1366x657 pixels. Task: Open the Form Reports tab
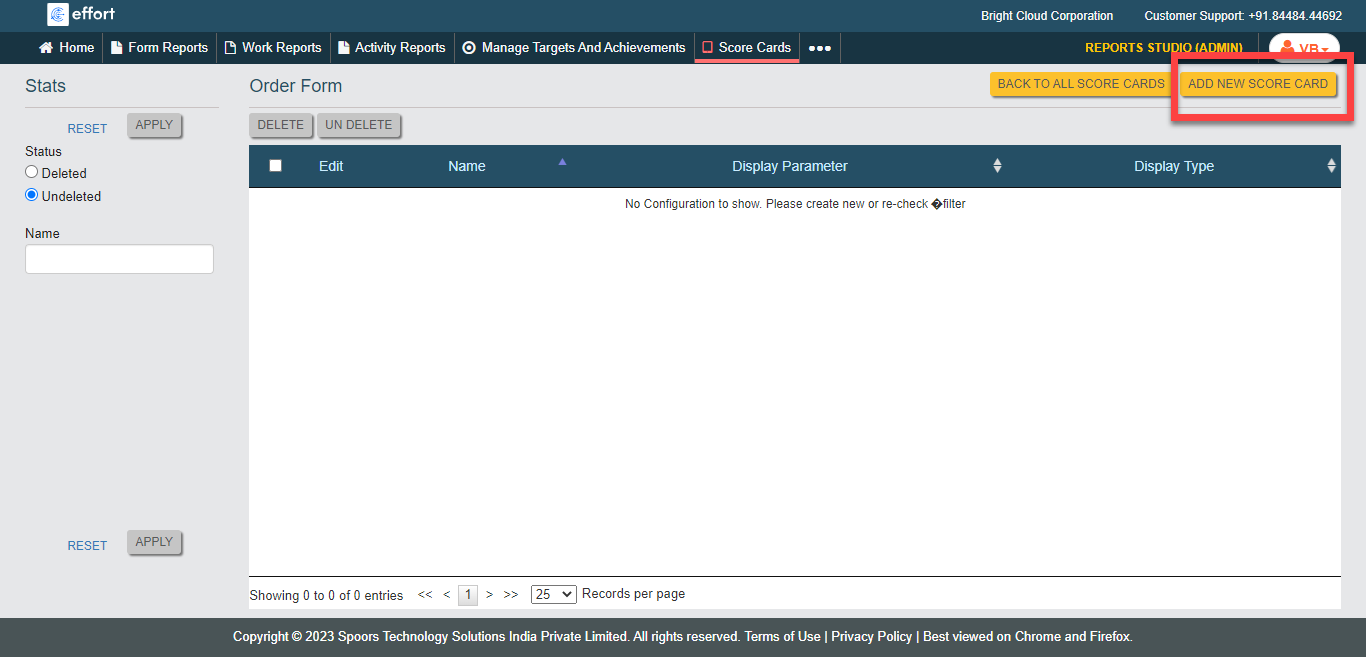click(159, 47)
